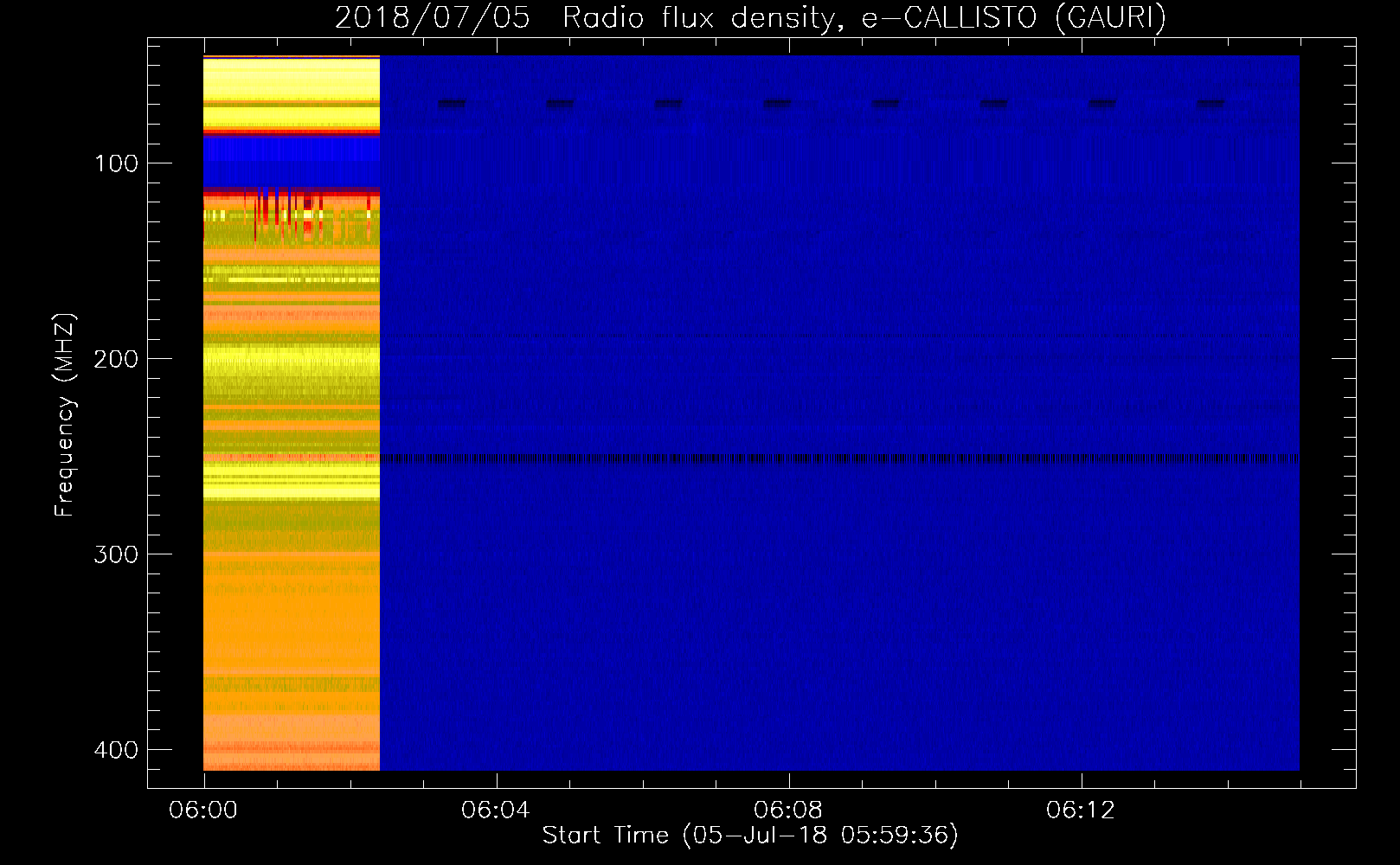
Task: Click the 300 frequency tick label
Action: coord(116,554)
